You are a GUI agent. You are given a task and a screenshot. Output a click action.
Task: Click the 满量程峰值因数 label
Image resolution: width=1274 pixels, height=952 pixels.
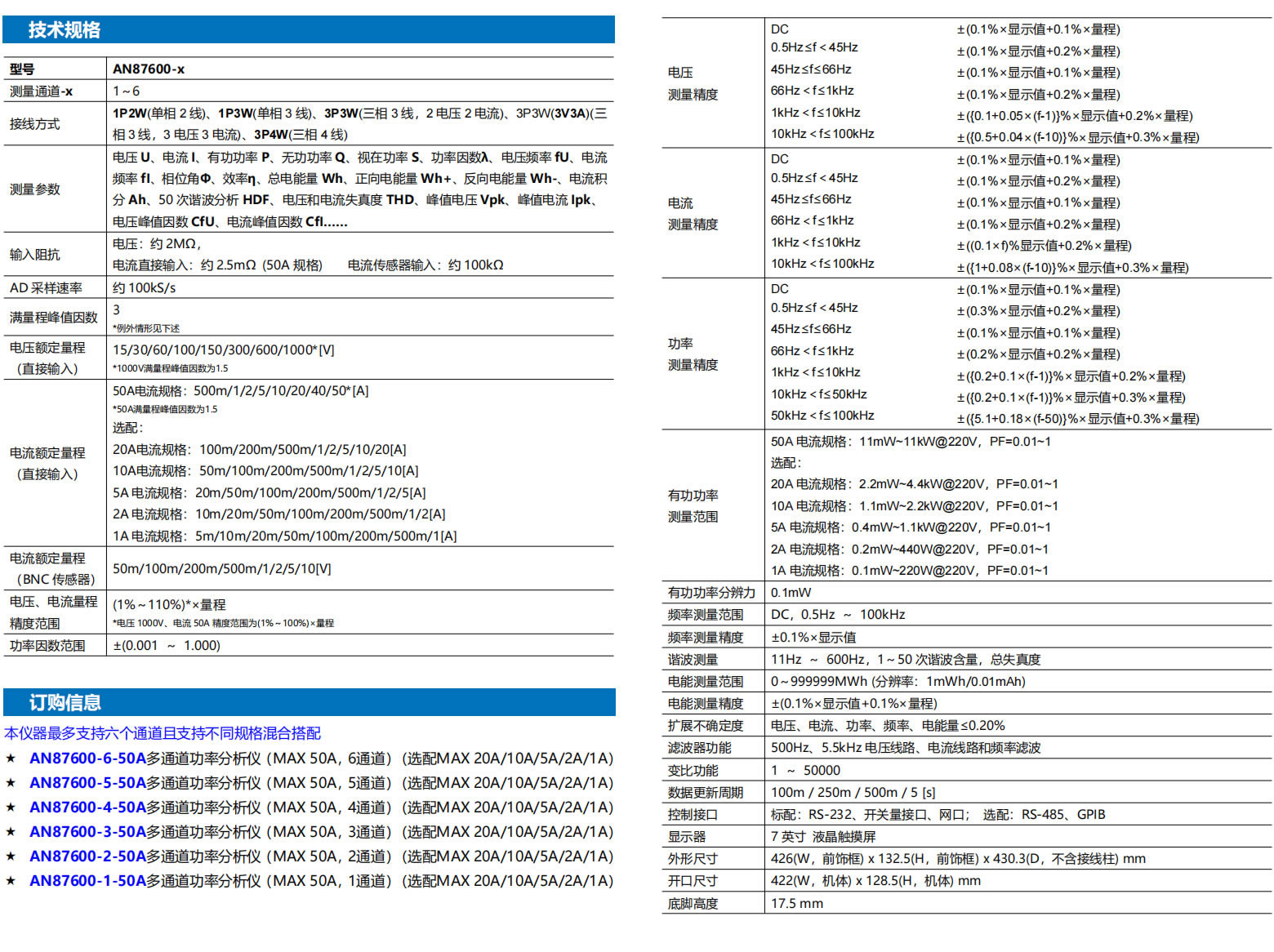tap(53, 317)
